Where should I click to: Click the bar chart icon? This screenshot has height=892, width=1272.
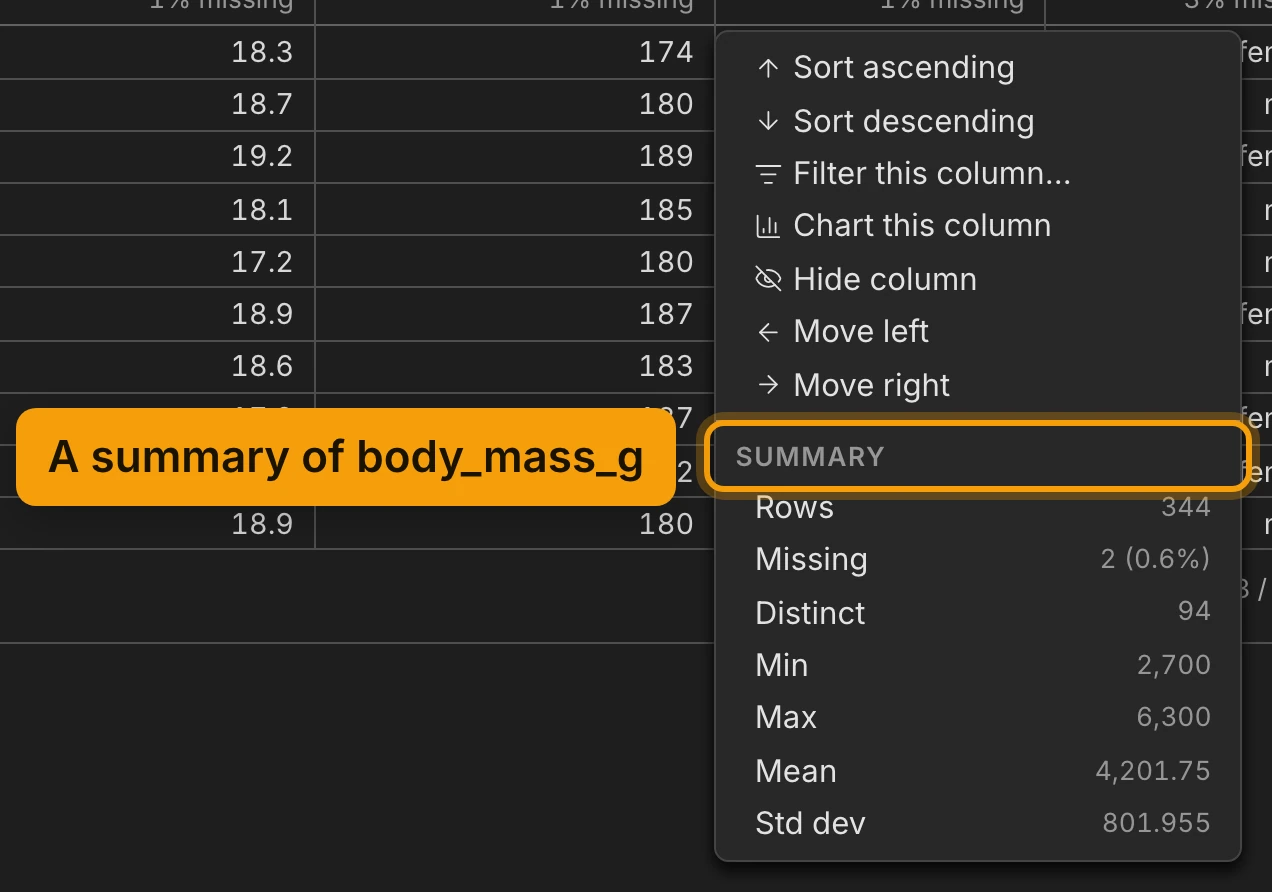point(768,226)
